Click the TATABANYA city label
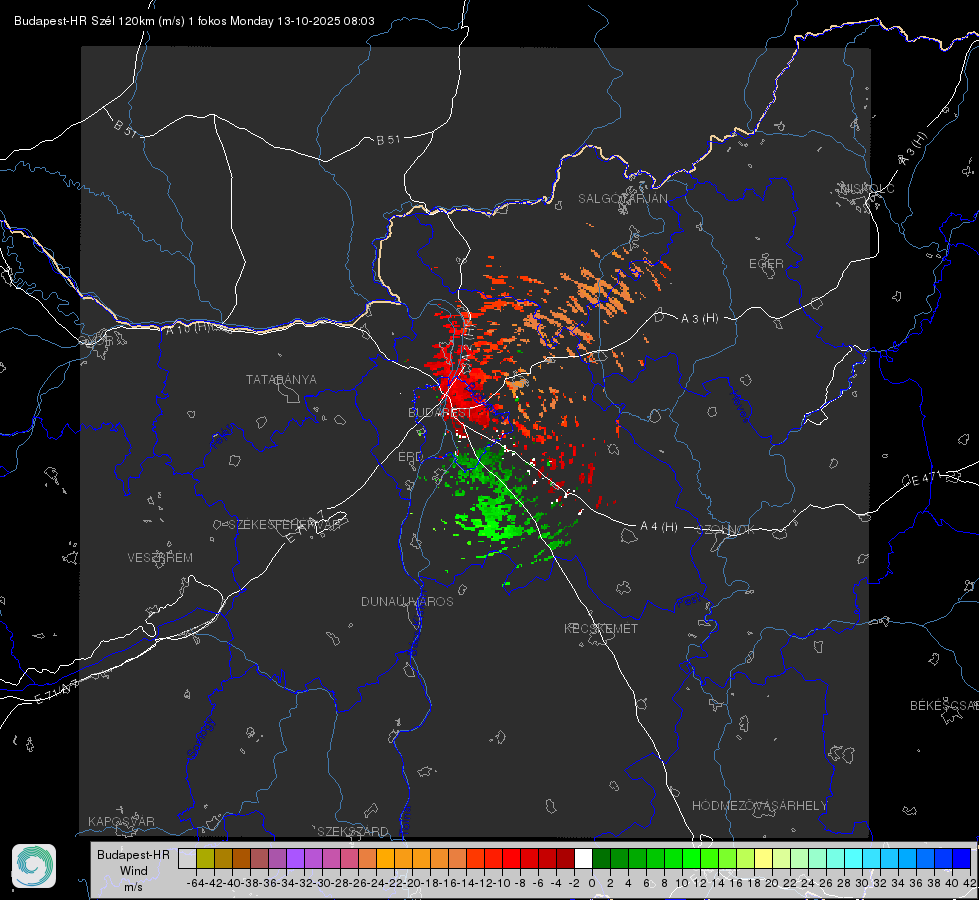 coord(281,379)
